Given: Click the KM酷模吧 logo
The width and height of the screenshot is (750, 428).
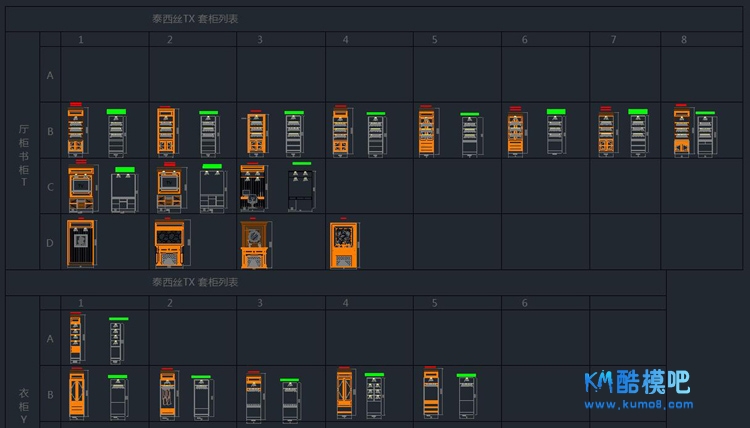Looking at the screenshot, I should coord(638,382).
